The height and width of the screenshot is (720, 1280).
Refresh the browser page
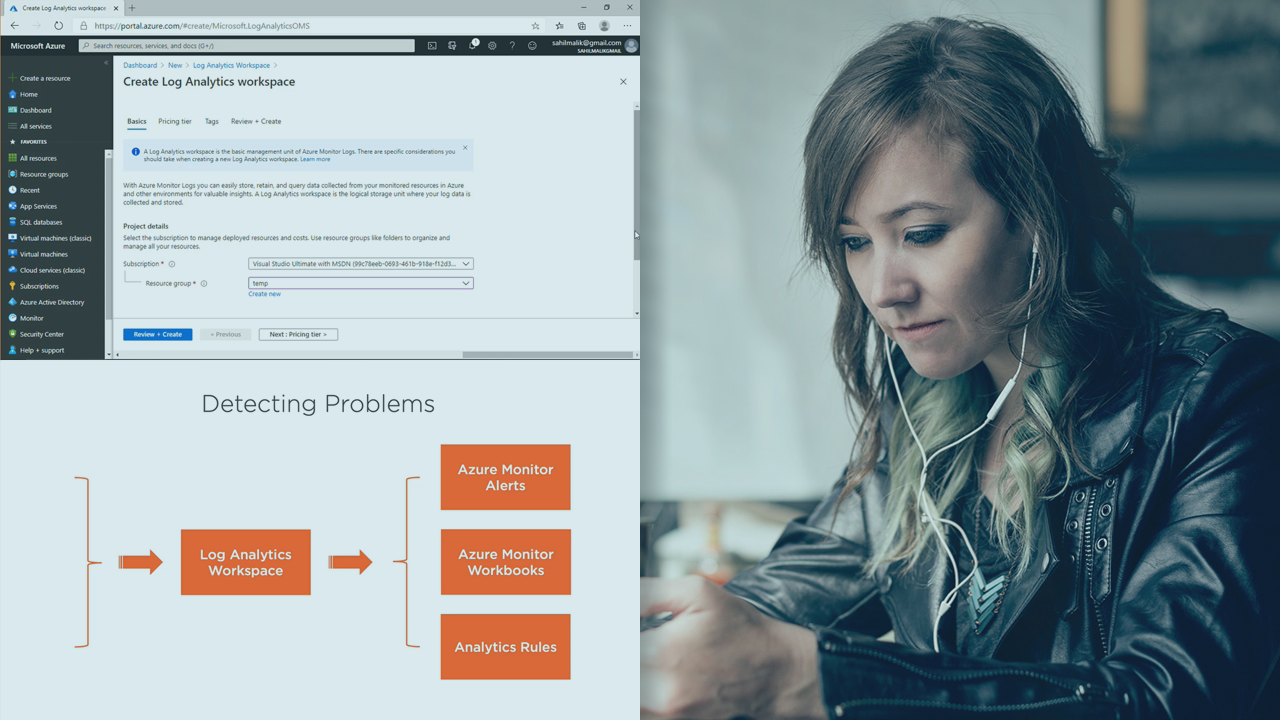[x=58, y=26]
